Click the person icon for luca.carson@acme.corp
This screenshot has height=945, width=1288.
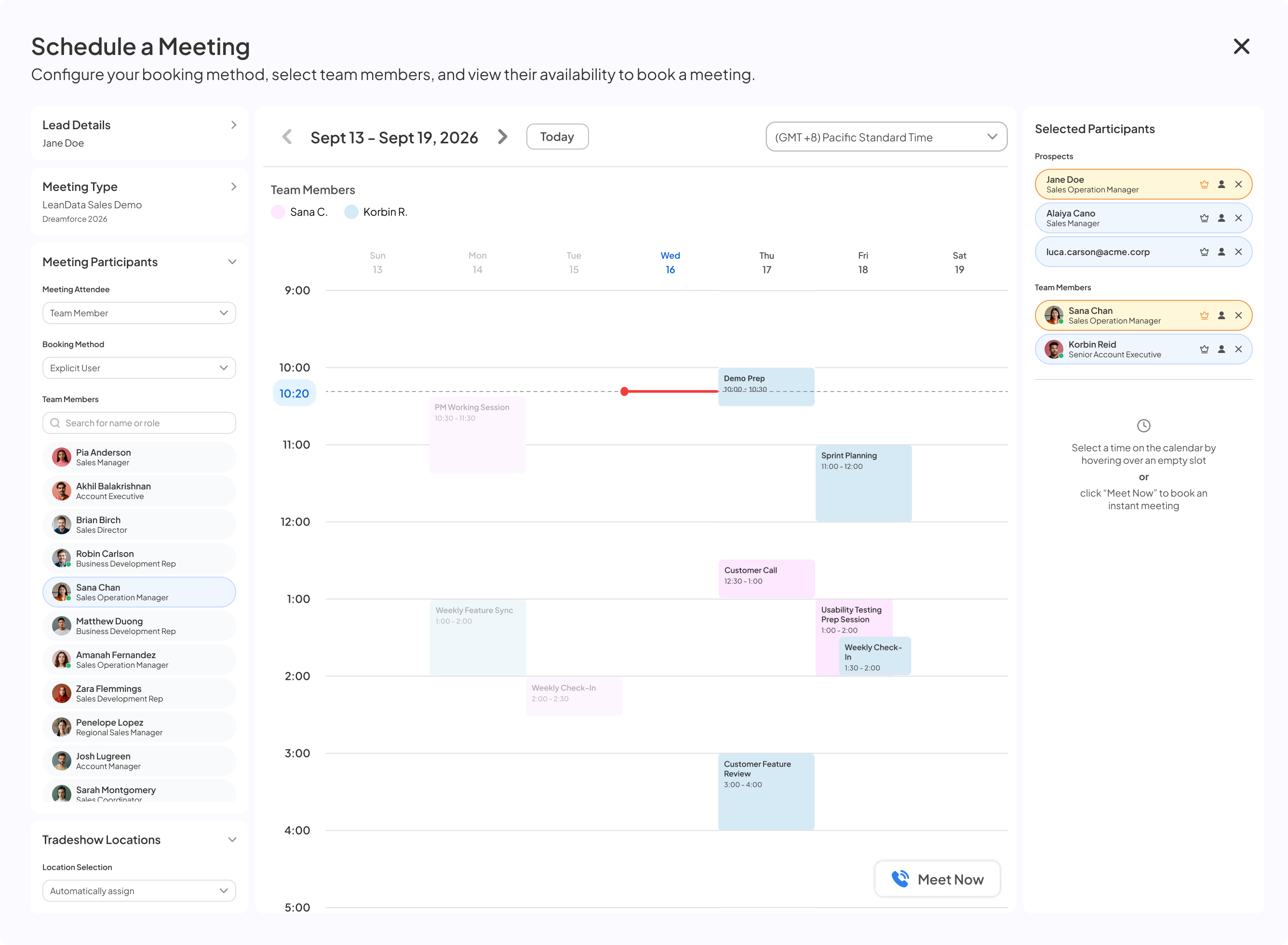[1221, 252]
